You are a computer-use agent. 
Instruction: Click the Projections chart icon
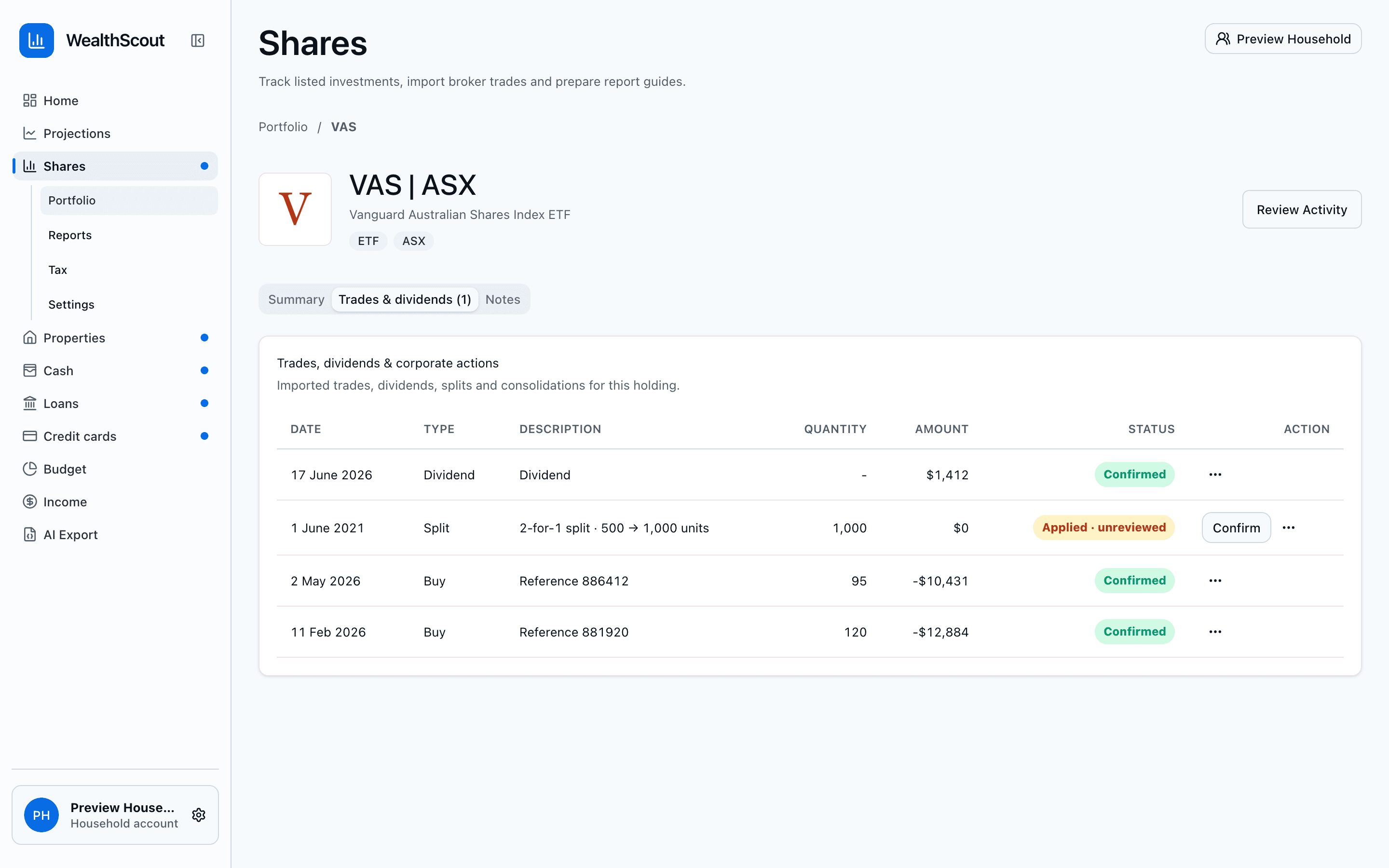pos(30,133)
